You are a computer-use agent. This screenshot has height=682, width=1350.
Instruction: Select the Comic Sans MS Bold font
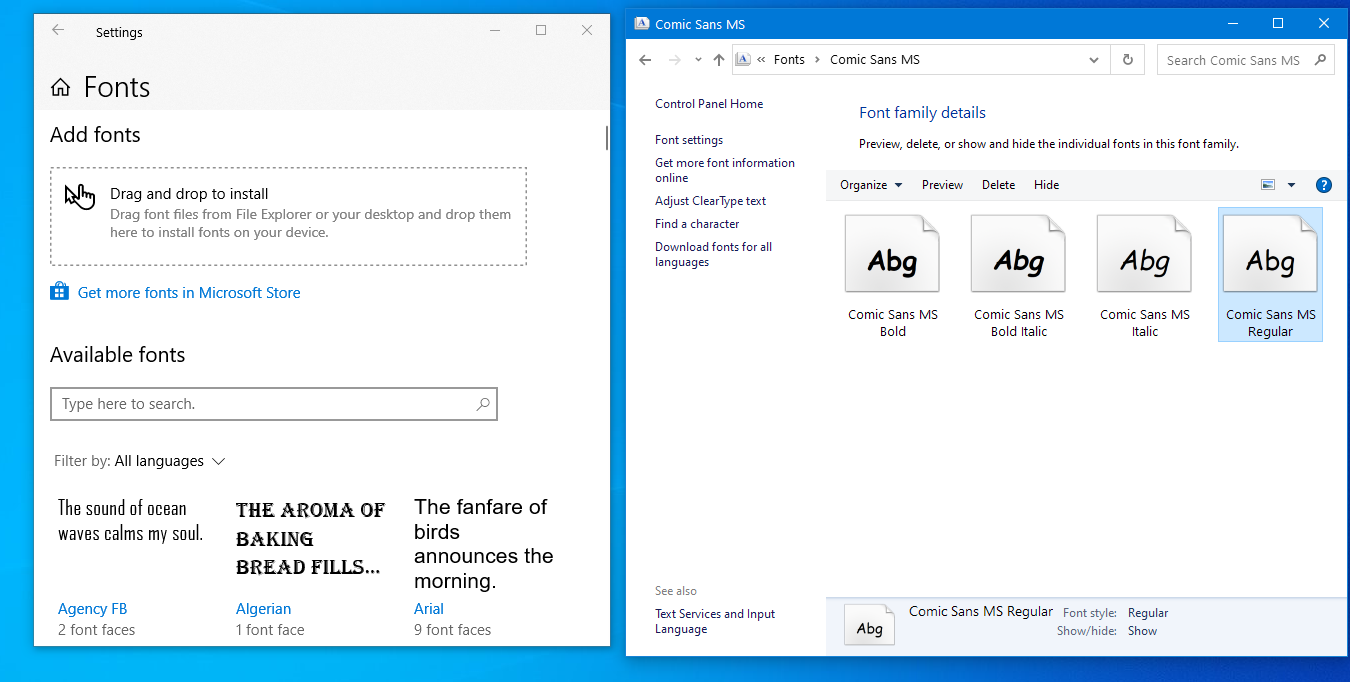click(x=893, y=275)
